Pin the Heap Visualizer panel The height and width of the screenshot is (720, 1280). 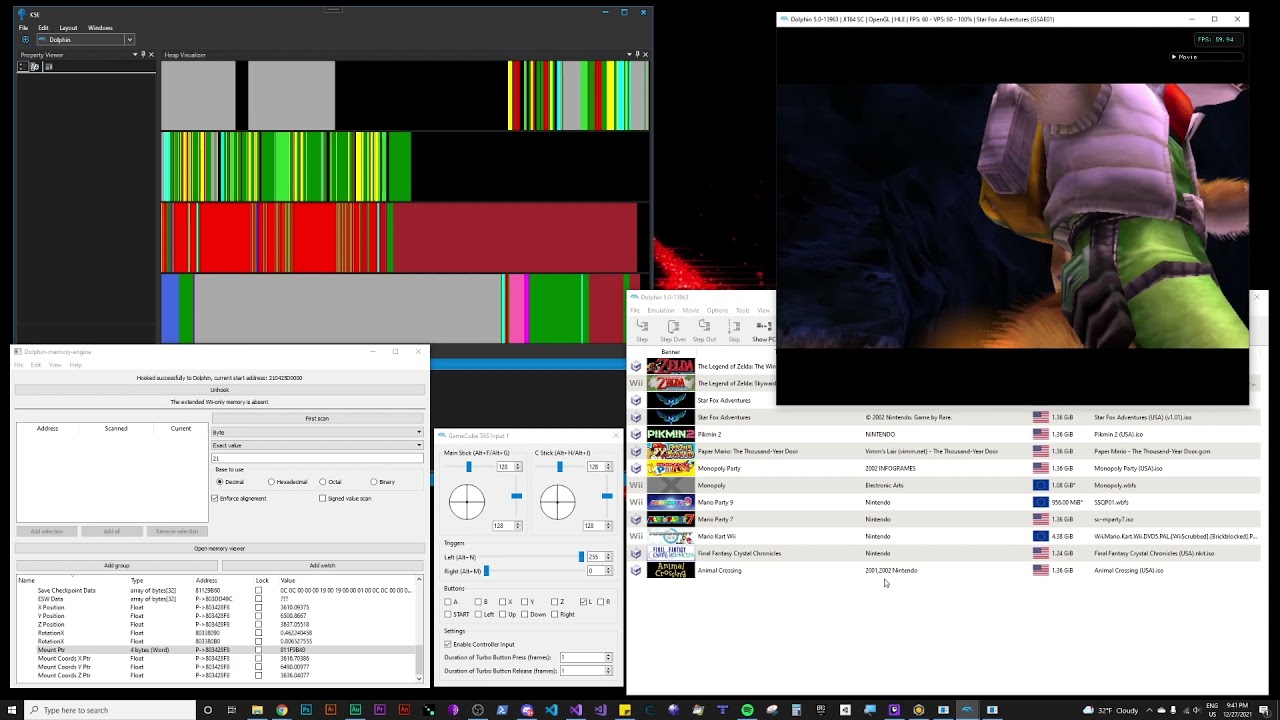point(637,55)
